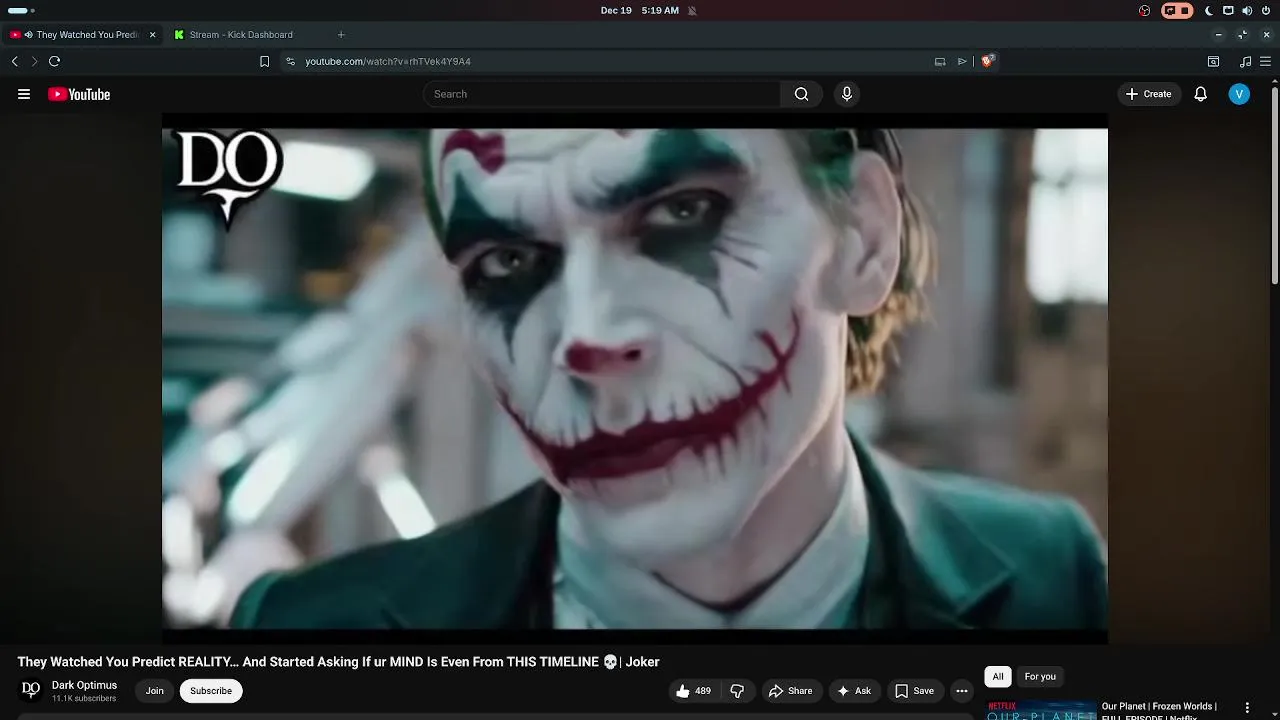Open the account avatar menu
Screen dimensions: 1280x720
click(x=1239, y=94)
